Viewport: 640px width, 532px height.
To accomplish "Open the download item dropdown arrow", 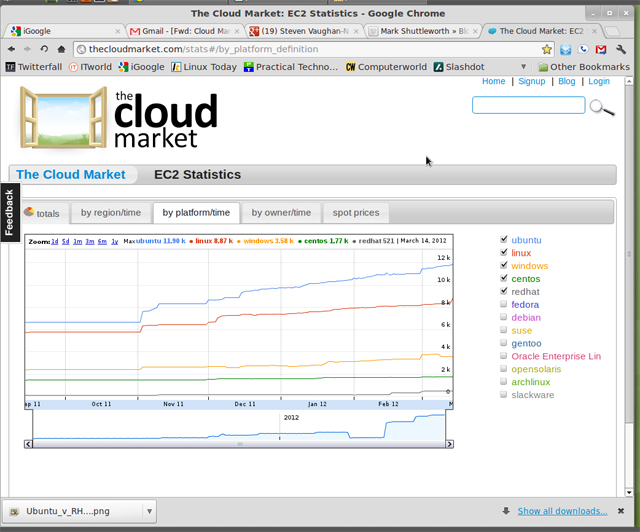I will coord(149,511).
